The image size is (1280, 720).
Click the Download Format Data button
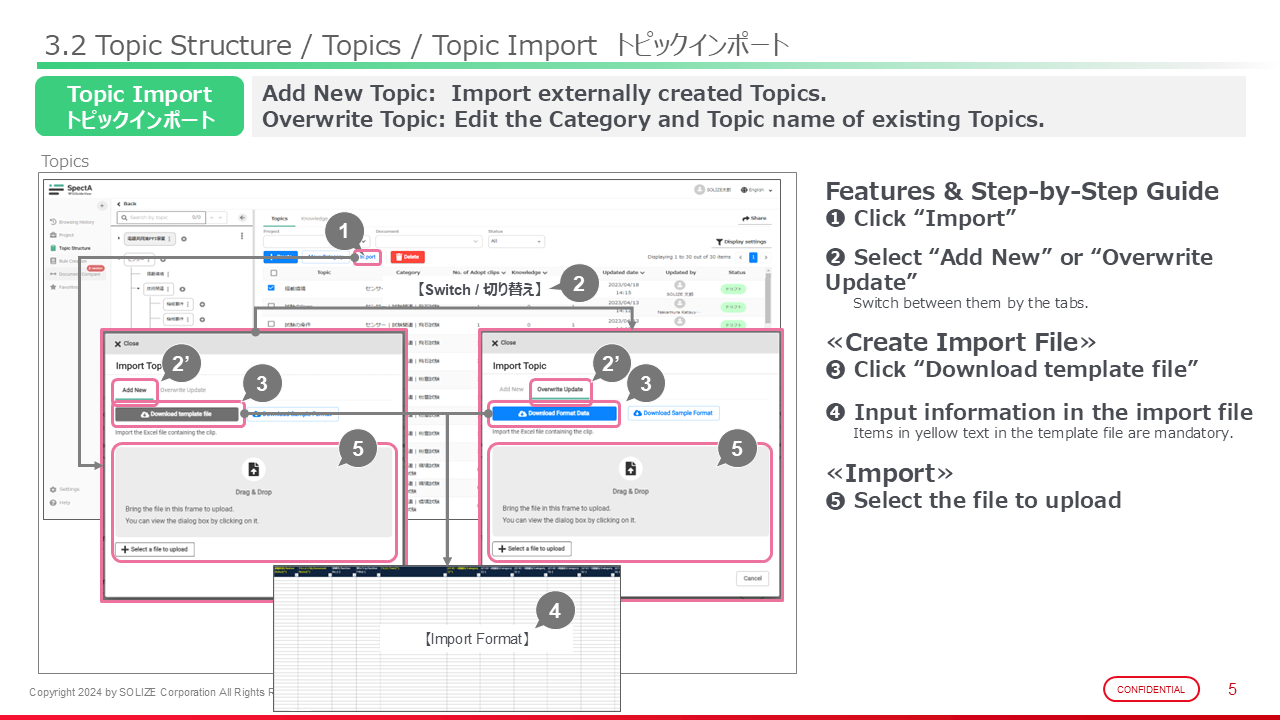(x=554, y=413)
